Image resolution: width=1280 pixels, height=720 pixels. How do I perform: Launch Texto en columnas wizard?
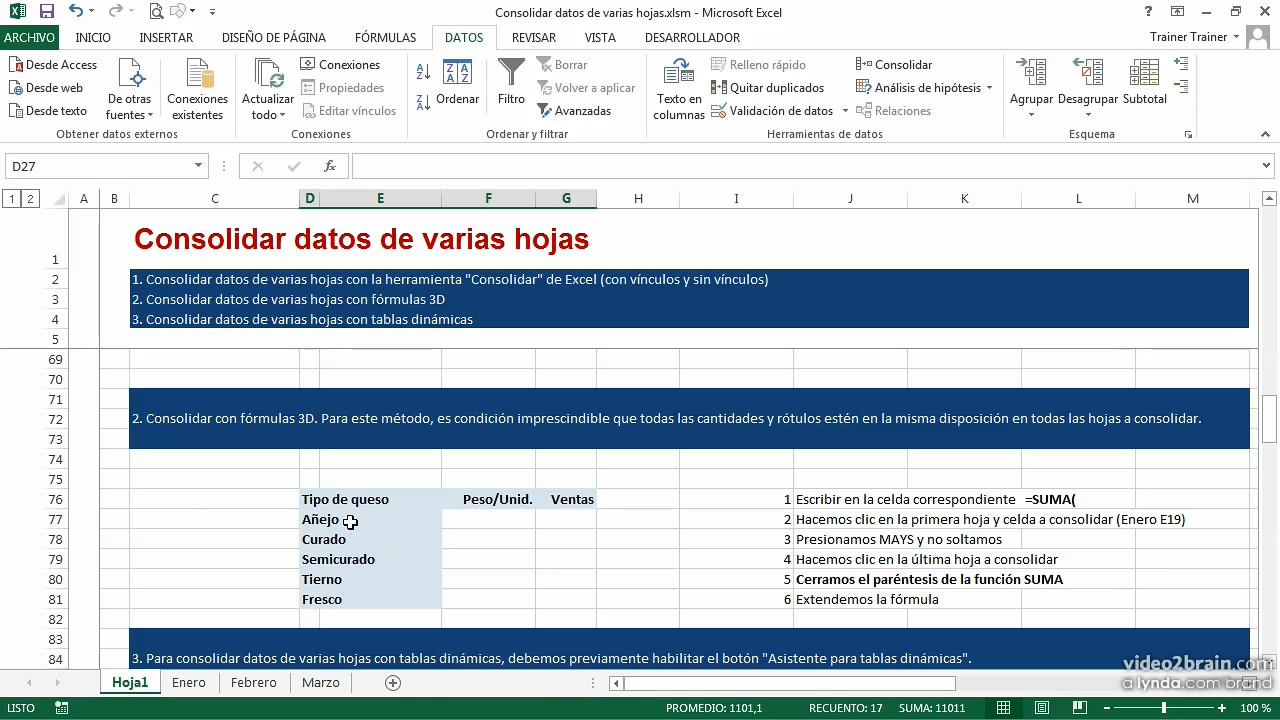click(x=679, y=89)
